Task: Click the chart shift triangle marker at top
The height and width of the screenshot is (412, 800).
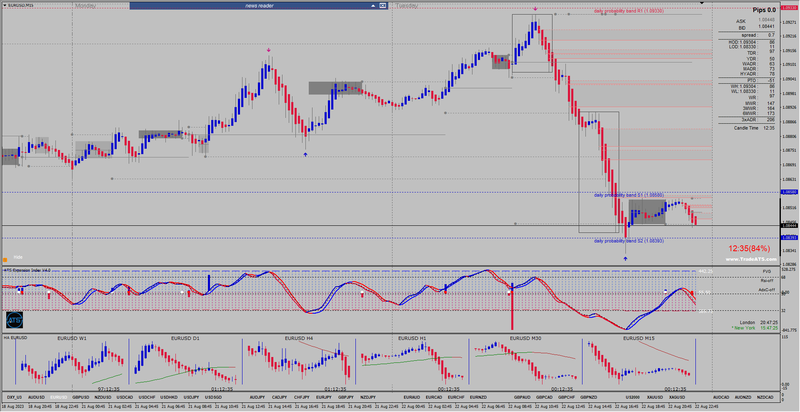Action: click(702, 3)
